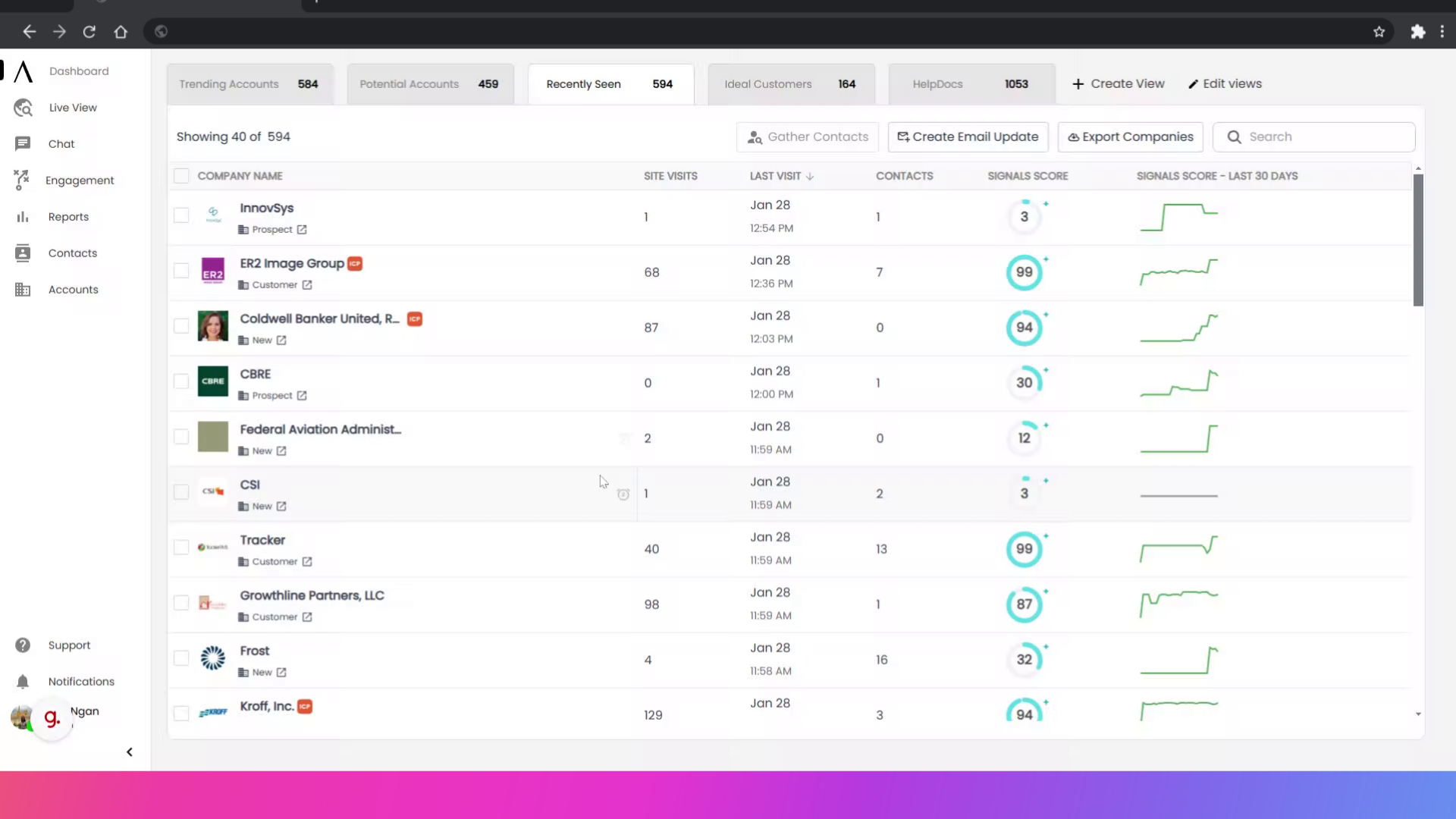Click the table vertical scrollbar
The image size is (1456, 819).
(1418, 240)
